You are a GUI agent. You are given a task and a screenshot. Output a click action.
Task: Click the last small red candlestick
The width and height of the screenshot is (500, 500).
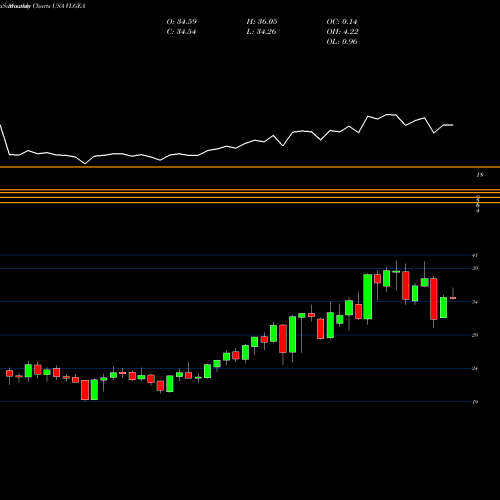click(x=453, y=298)
